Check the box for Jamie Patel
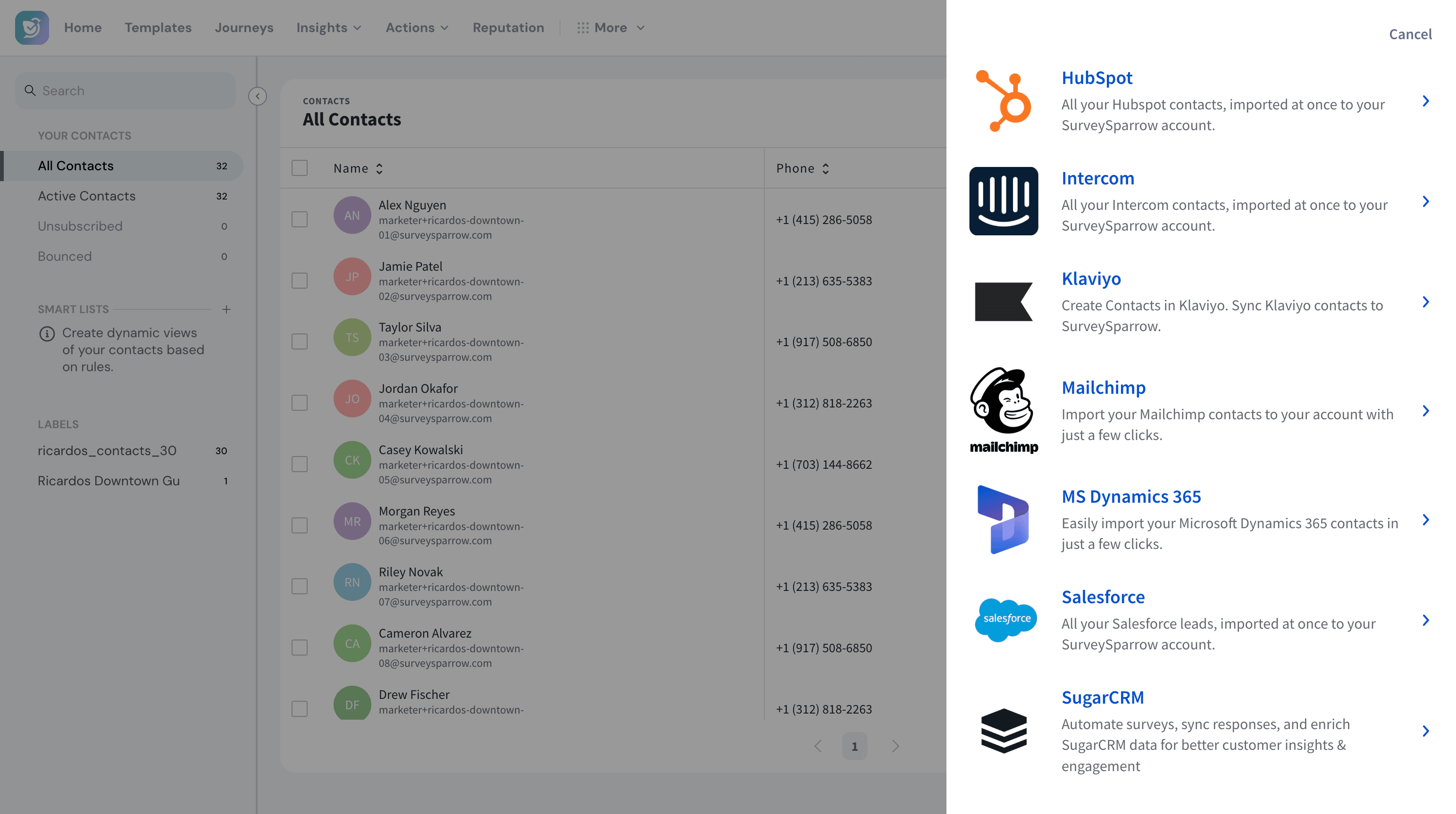Image resolution: width=1456 pixels, height=814 pixels. [x=300, y=281]
